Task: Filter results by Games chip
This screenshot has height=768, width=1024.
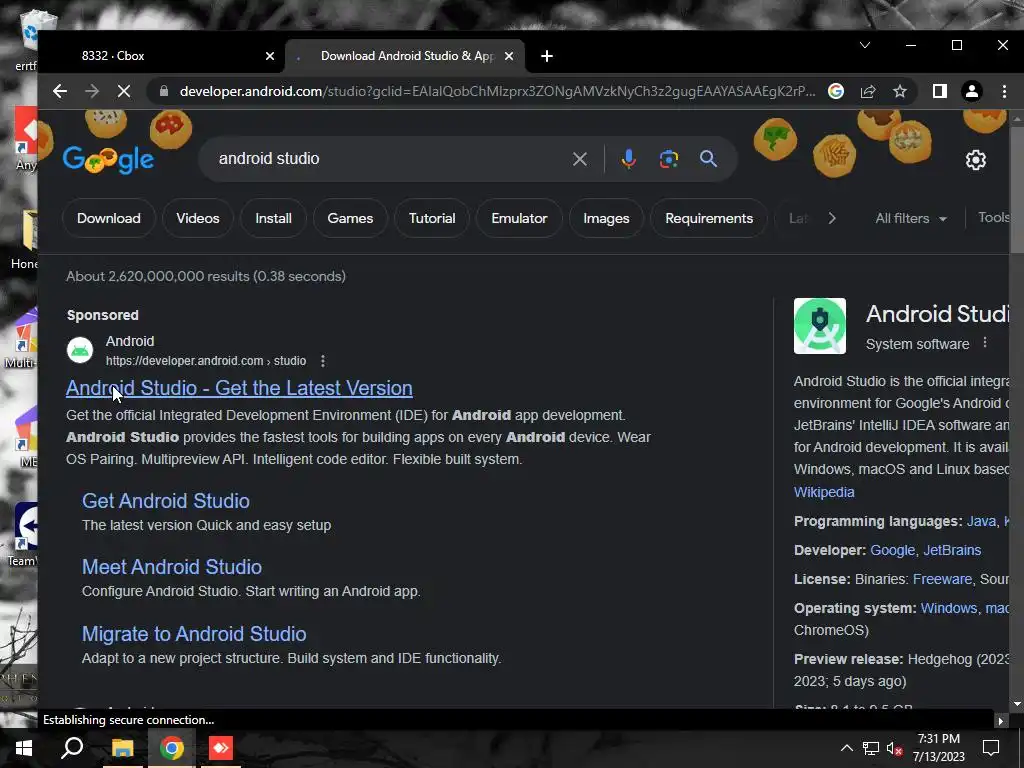Action: coord(350,218)
